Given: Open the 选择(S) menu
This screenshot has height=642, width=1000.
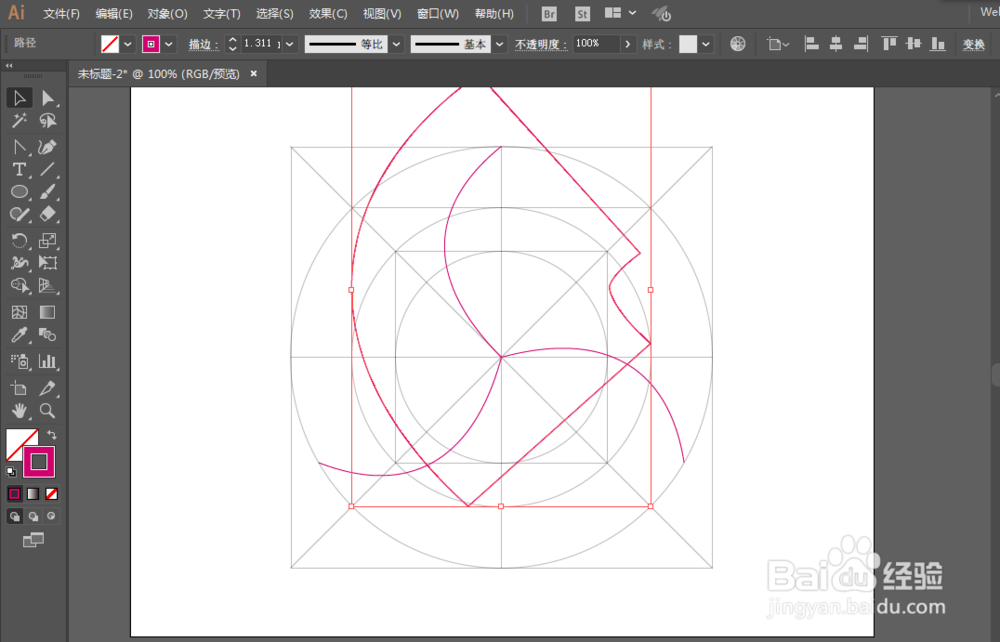Looking at the screenshot, I should coord(274,13).
